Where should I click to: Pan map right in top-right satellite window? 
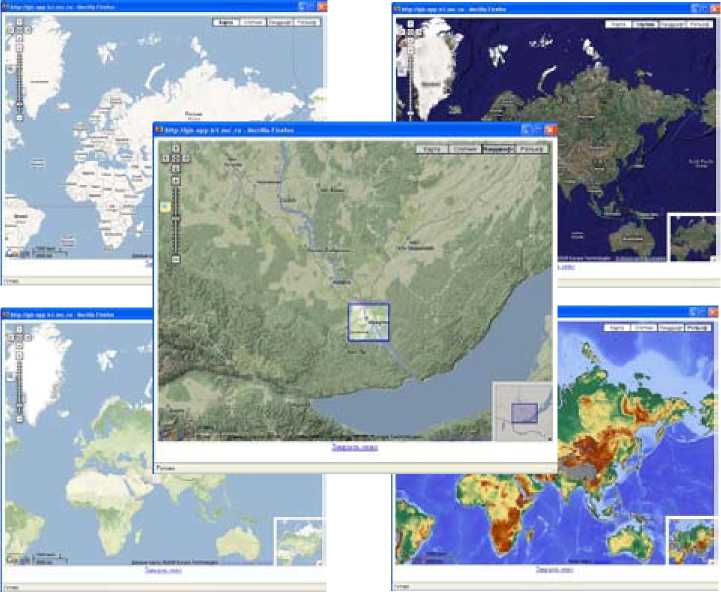(419, 32)
